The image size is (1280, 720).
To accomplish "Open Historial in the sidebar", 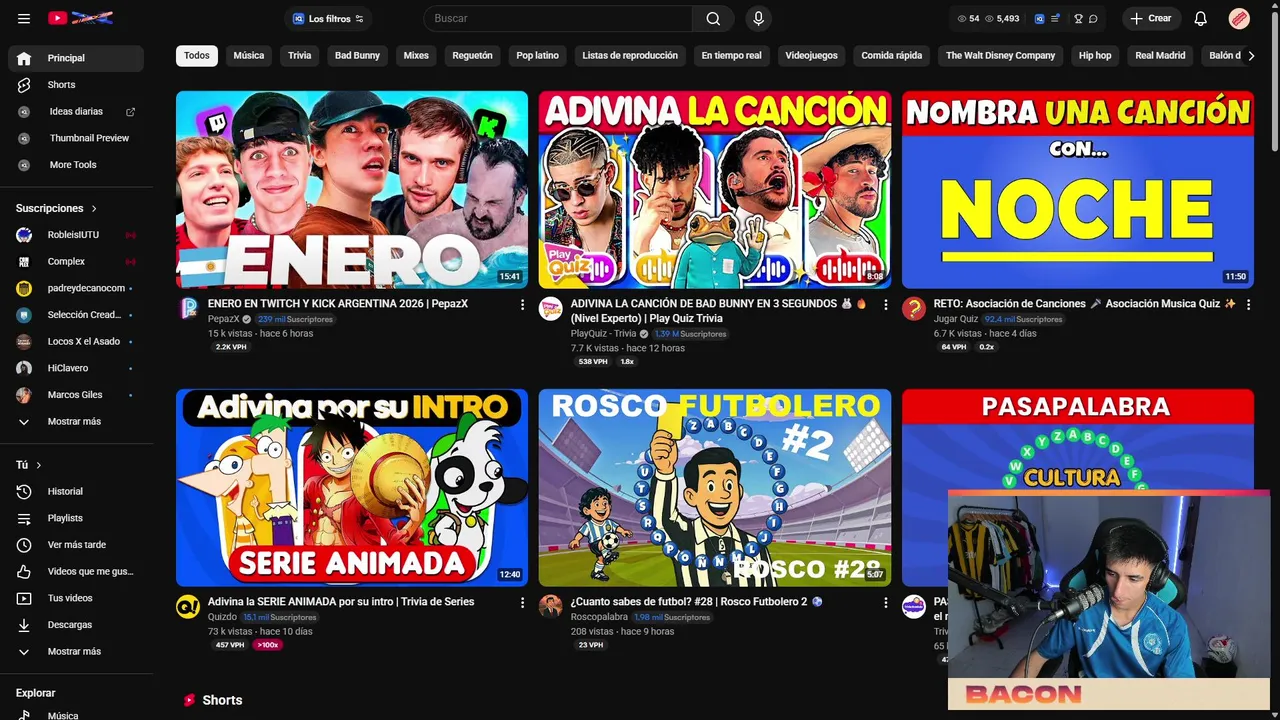I will pyautogui.click(x=76, y=492).
